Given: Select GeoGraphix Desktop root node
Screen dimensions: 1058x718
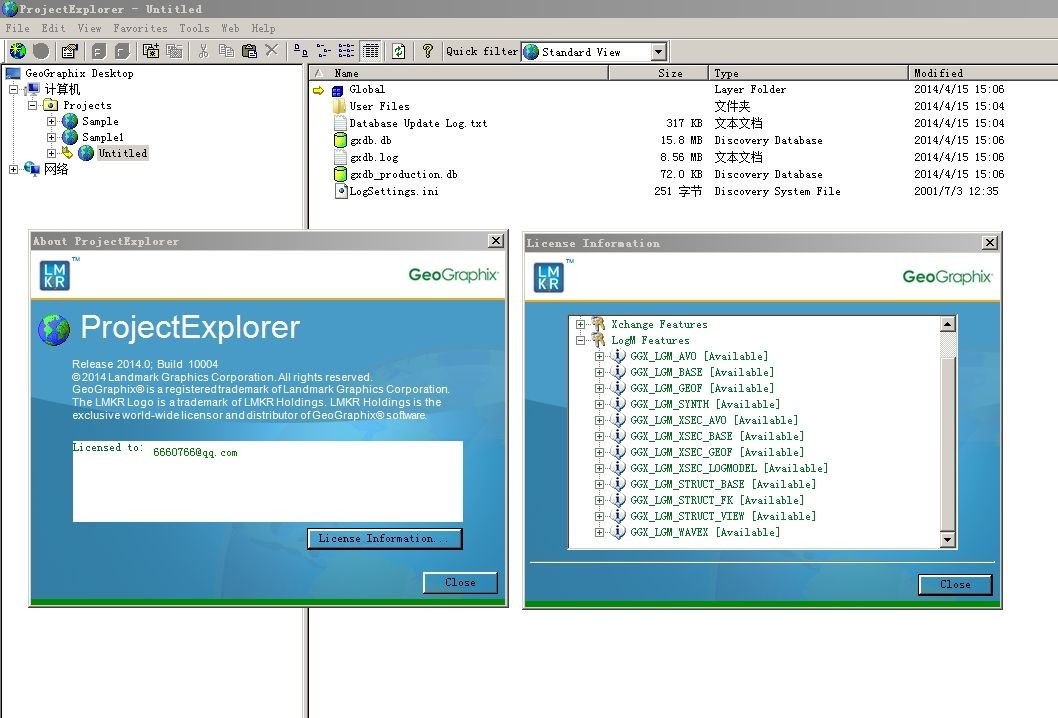Looking at the screenshot, I should click(79, 73).
